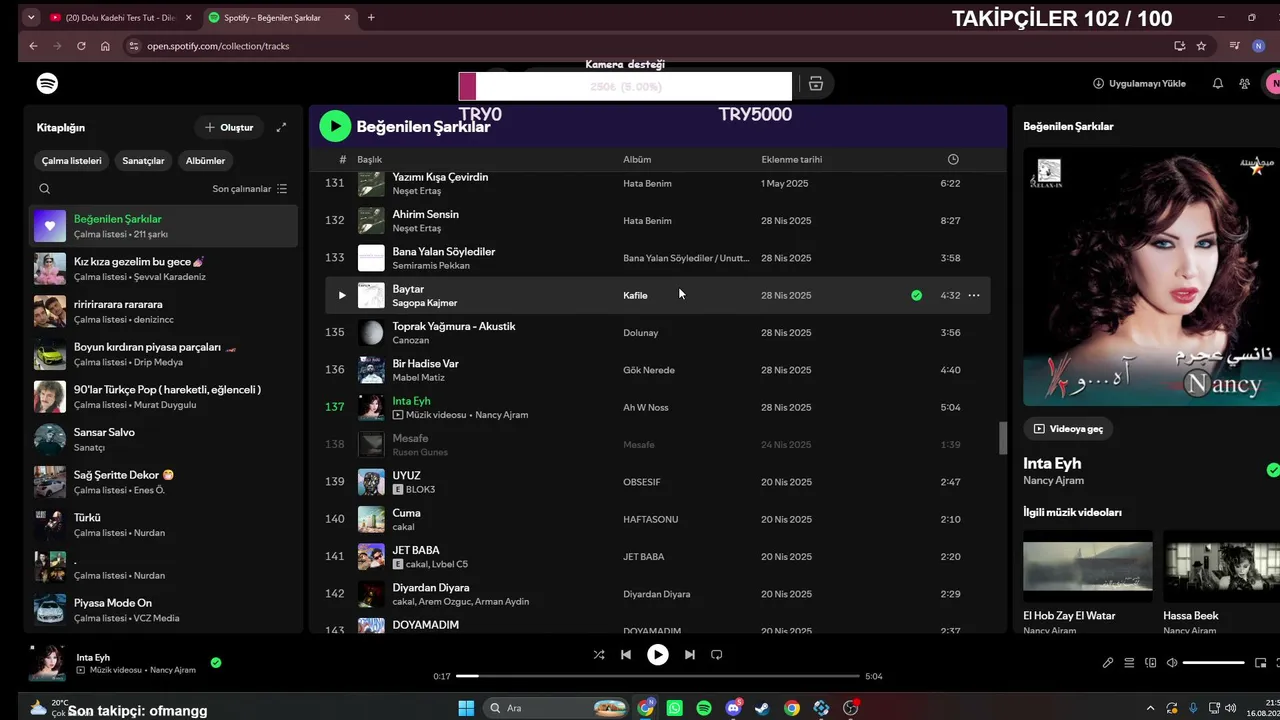Open Spotify notifications bell

(x=1217, y=84)
